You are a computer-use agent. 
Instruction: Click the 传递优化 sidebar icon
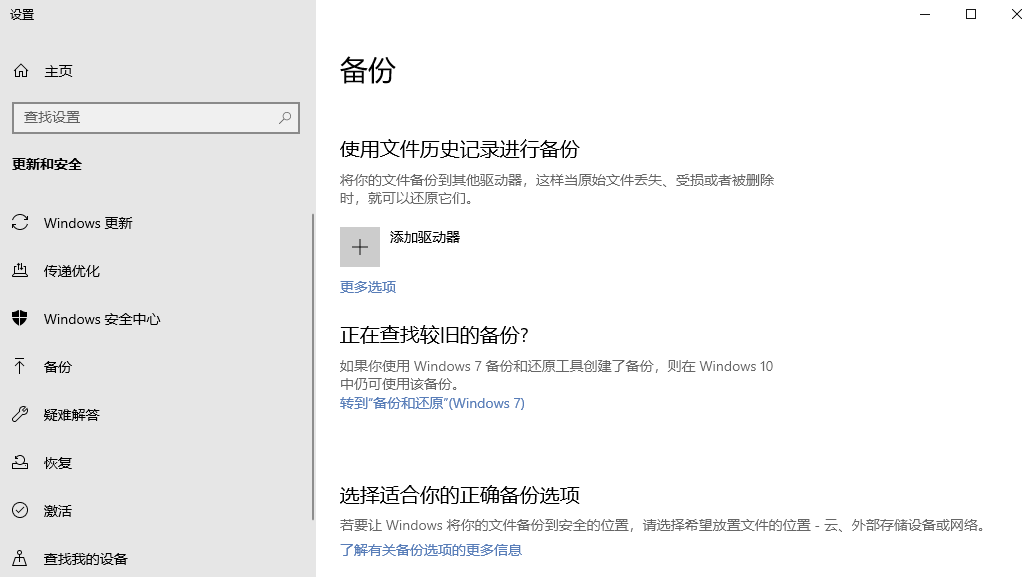click(20, 271)
